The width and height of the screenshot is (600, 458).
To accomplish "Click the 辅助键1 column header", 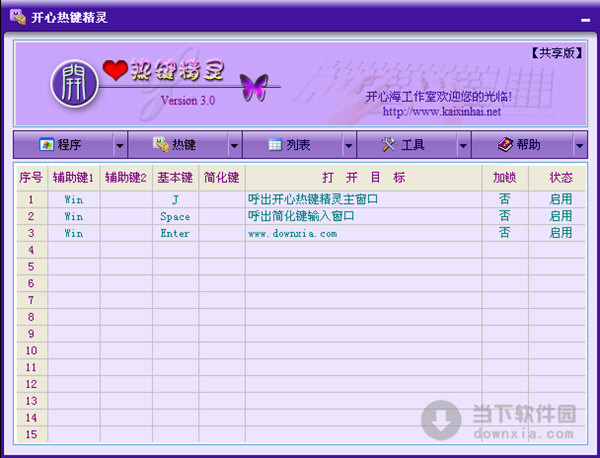I will tap(73, 178).
